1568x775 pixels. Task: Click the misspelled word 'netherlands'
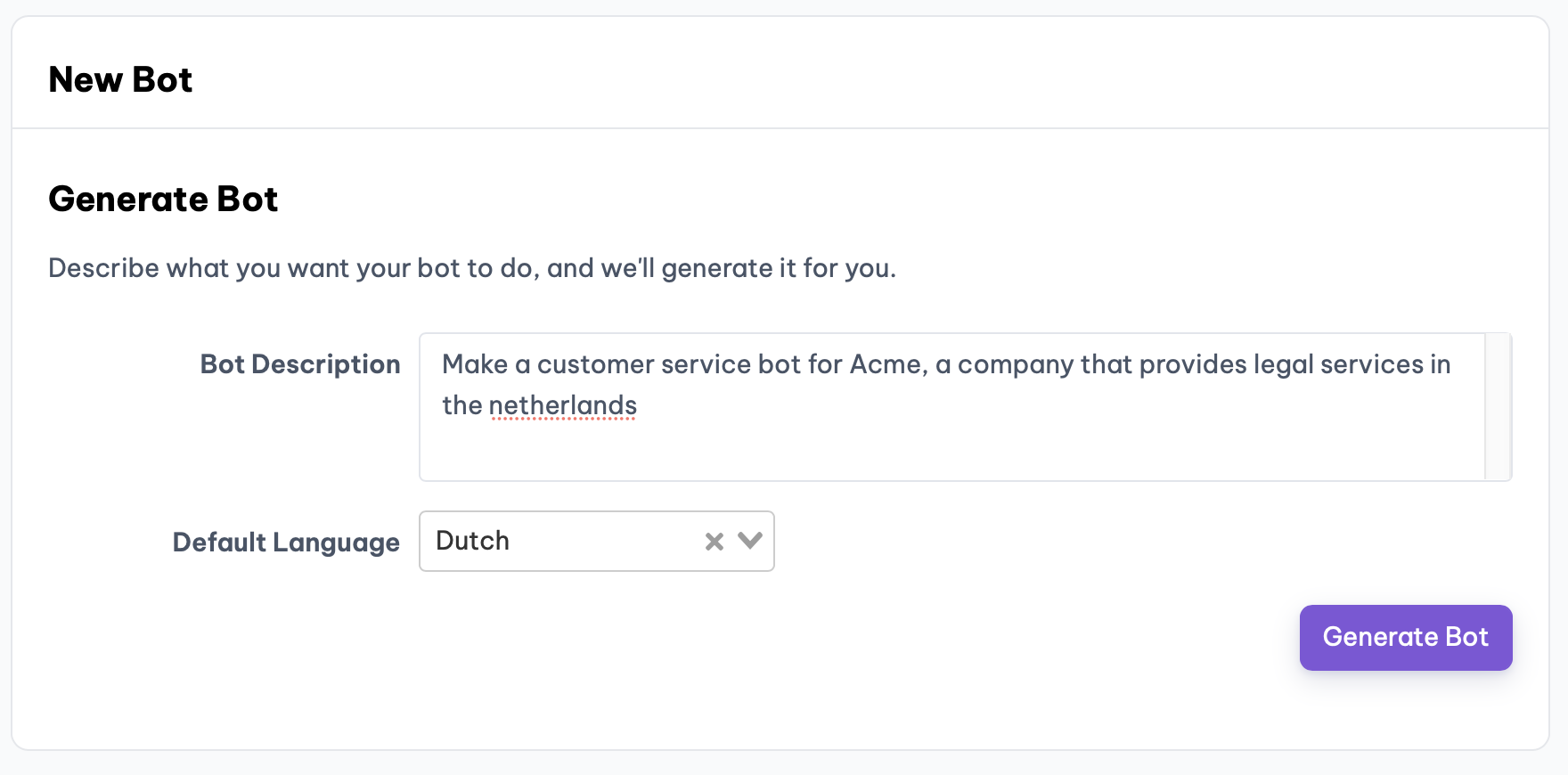click(562, 406)
